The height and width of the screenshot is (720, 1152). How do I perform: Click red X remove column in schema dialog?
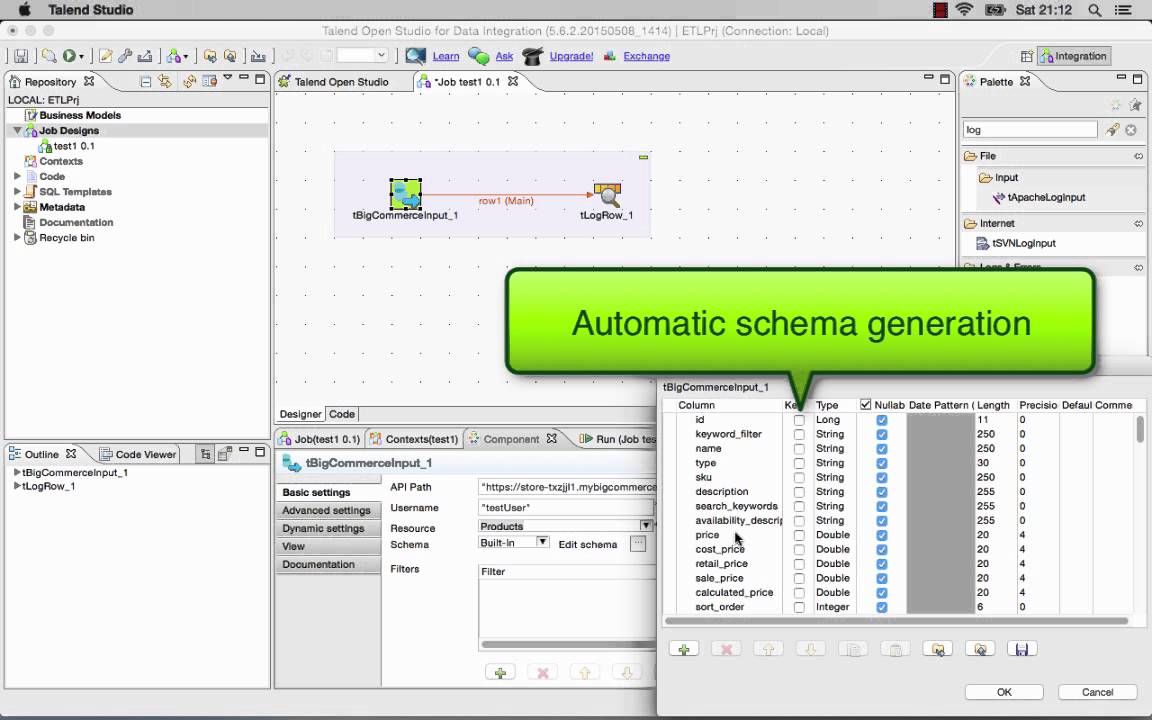tap(726, 649)
